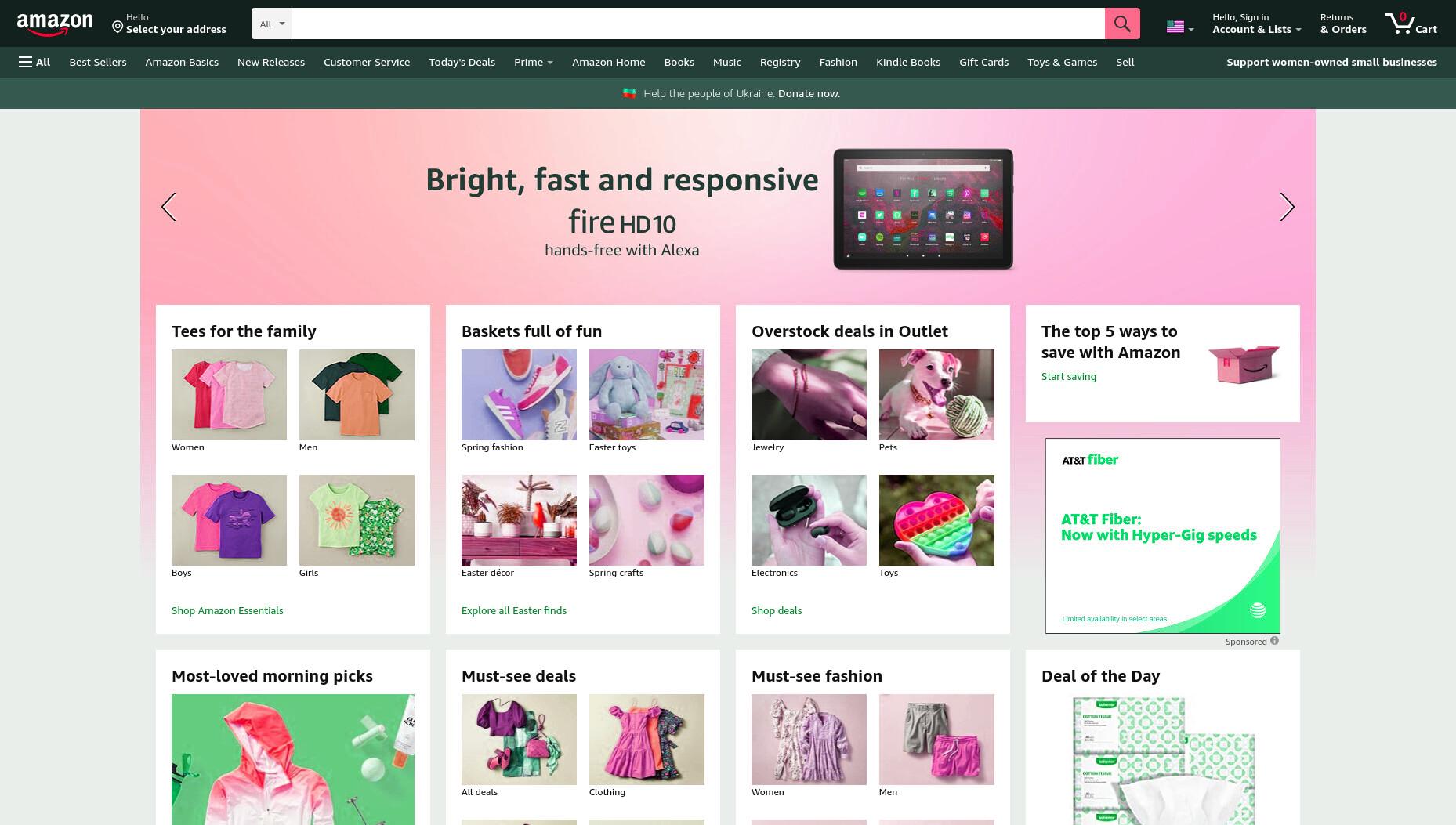
Task: Open All deals thumbnail under Must-see deals
Action: [519, 740]
